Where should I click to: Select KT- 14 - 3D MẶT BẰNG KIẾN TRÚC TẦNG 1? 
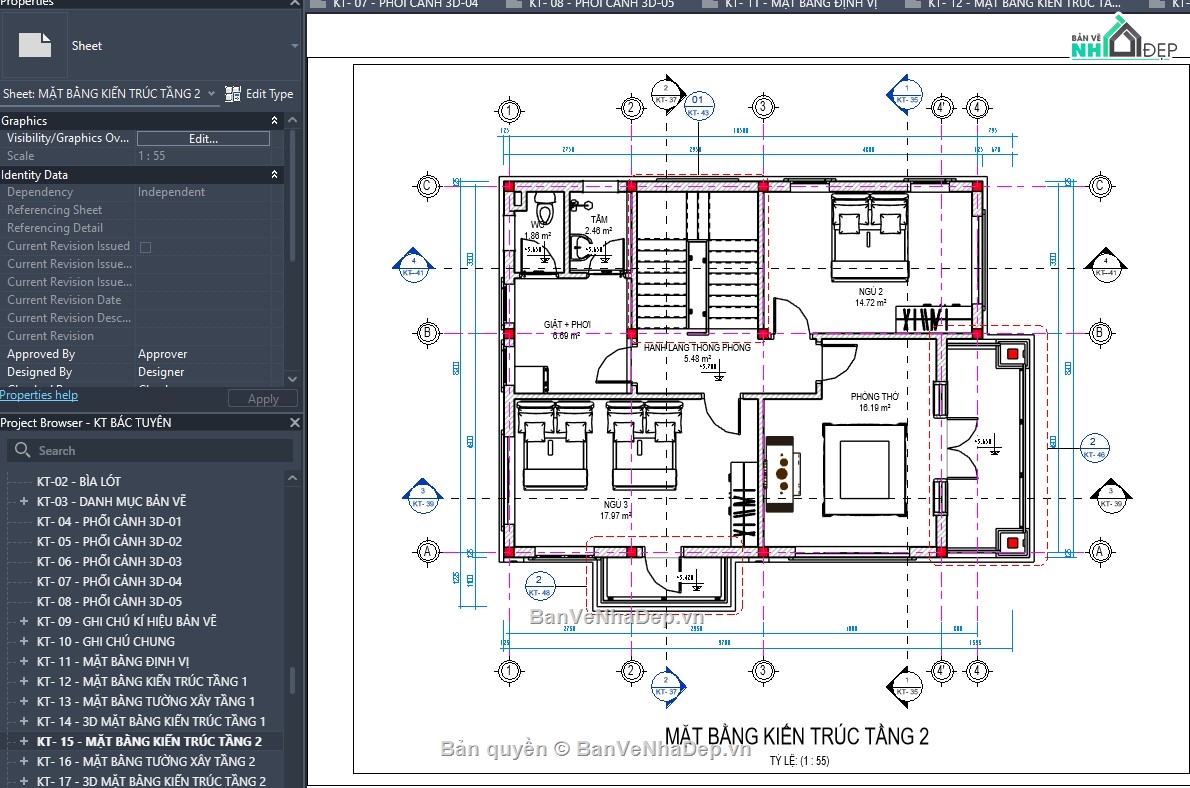tap(151, 721)
